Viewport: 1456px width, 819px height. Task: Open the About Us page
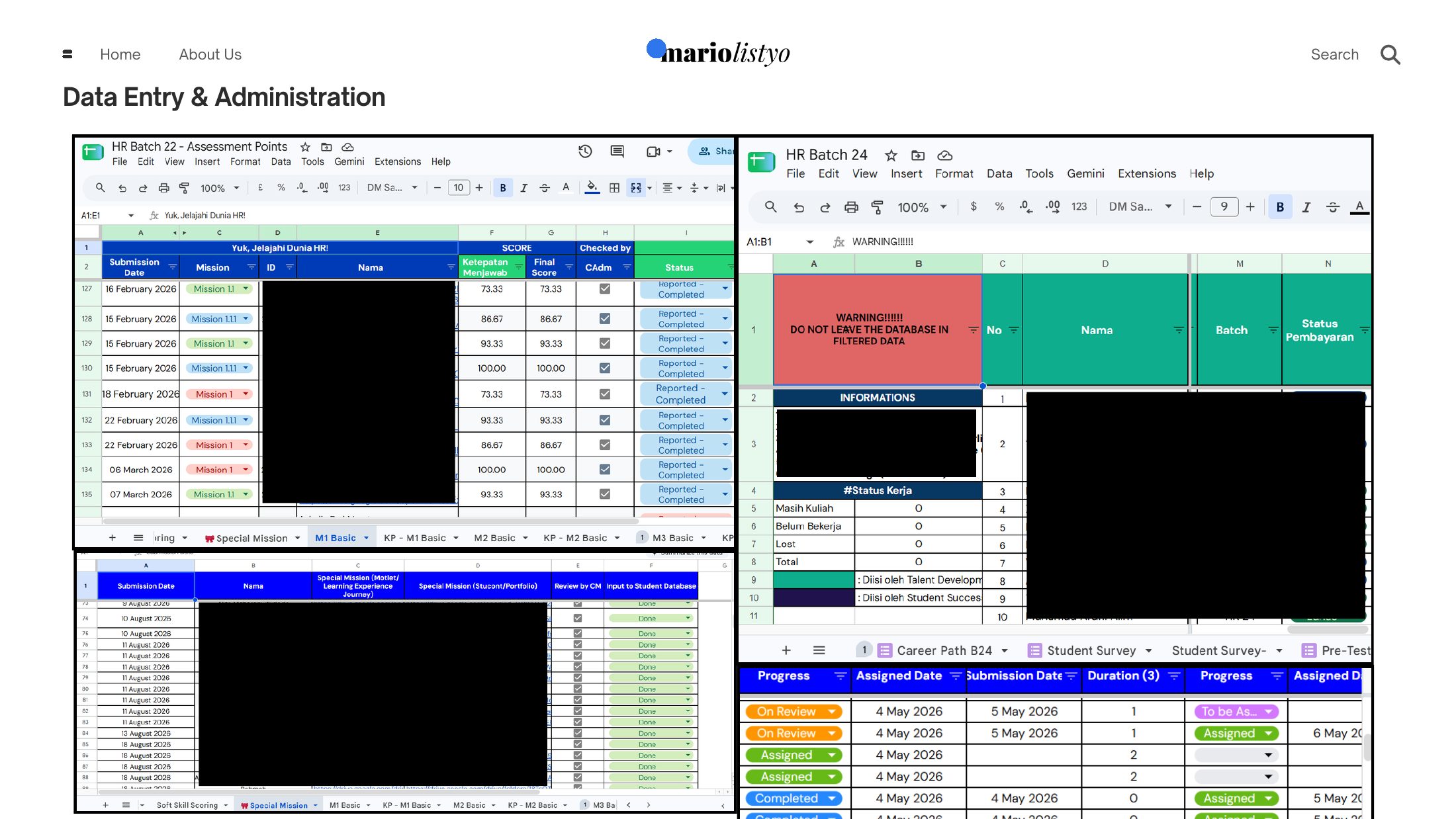[x=210, y=54]
